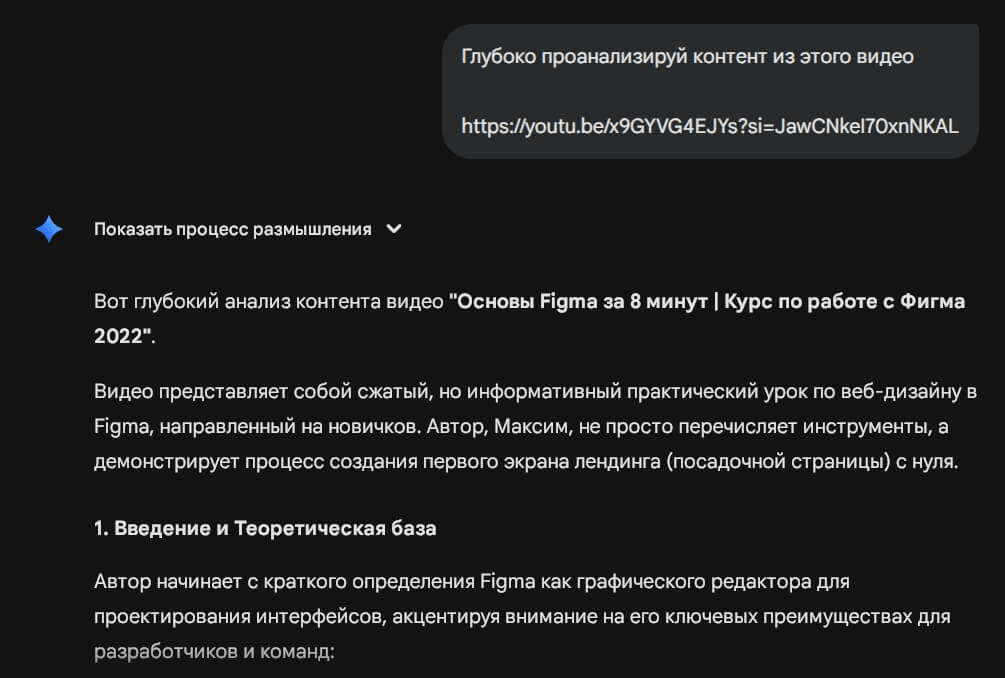Click the bold year "2022" in the title
Viewport: 1005px width, 678px height.
pyautogui.click(x=120, y=335)
